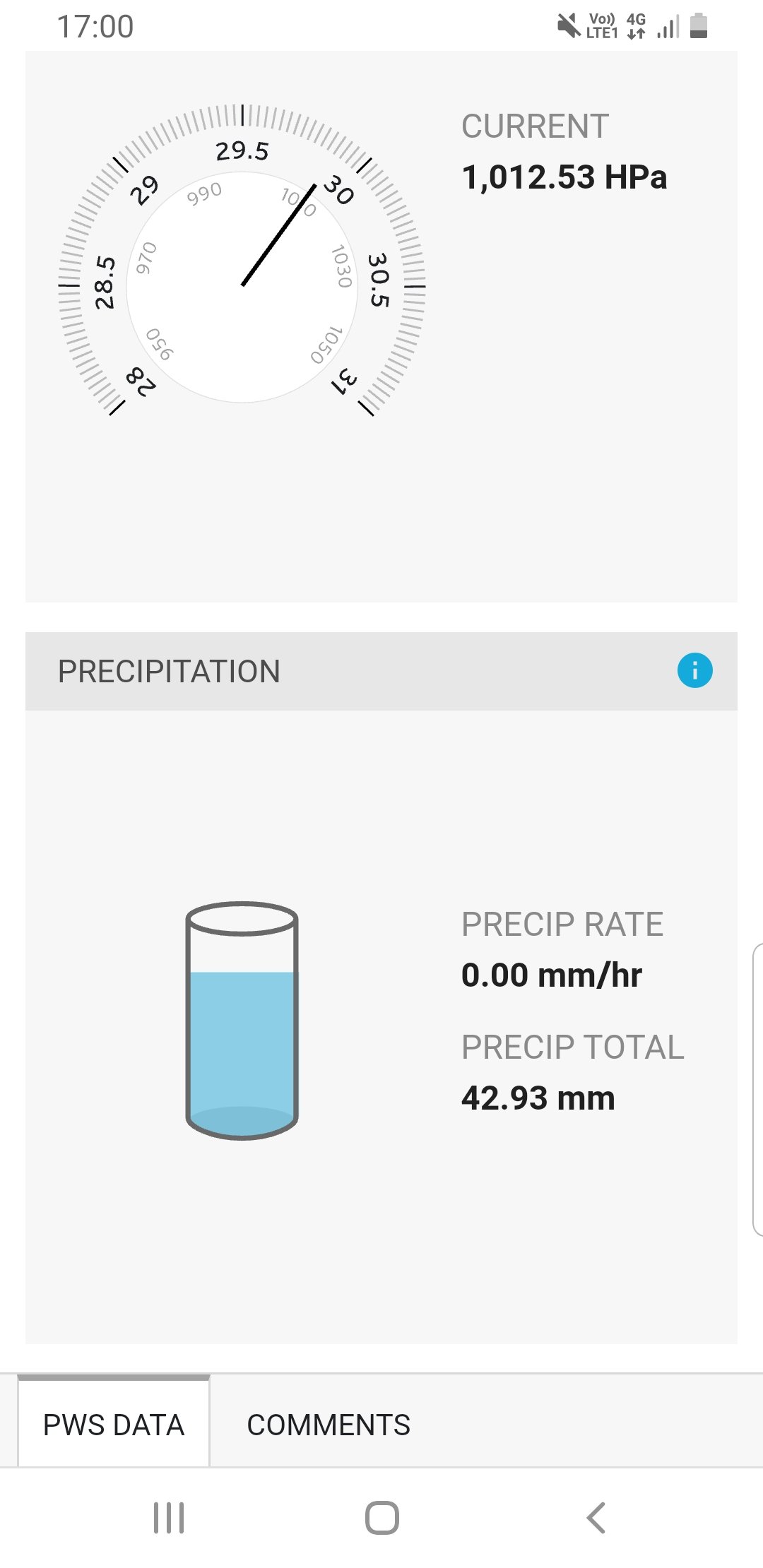Image resolution: width=763 pixels, height=1568 pixels.
Task: Tap the 17:00 clock in status bar
Action: (95, 27)
